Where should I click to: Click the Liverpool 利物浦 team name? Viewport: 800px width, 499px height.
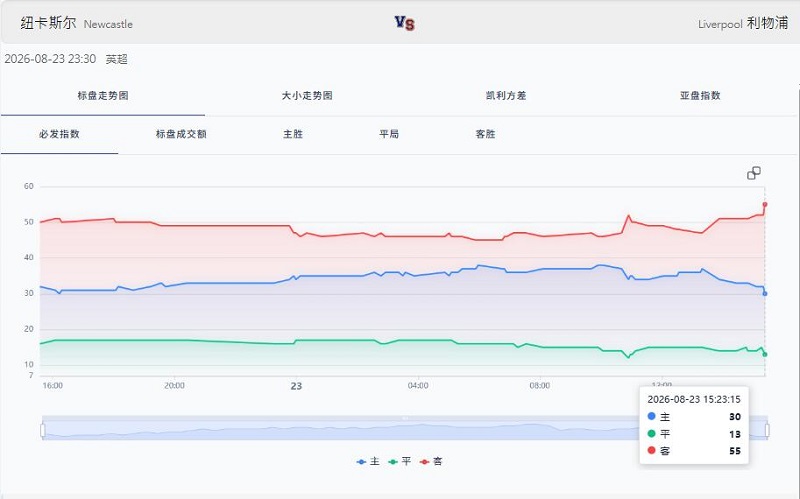[x=743, y=23]
